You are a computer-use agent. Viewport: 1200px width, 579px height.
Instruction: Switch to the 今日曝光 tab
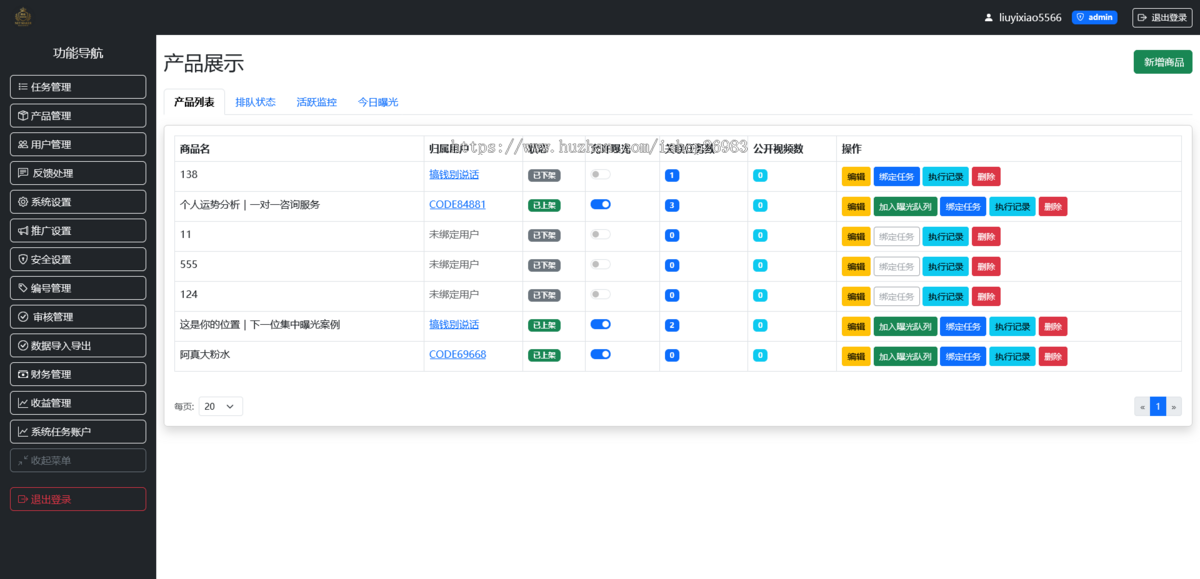[x=378, y=102]
